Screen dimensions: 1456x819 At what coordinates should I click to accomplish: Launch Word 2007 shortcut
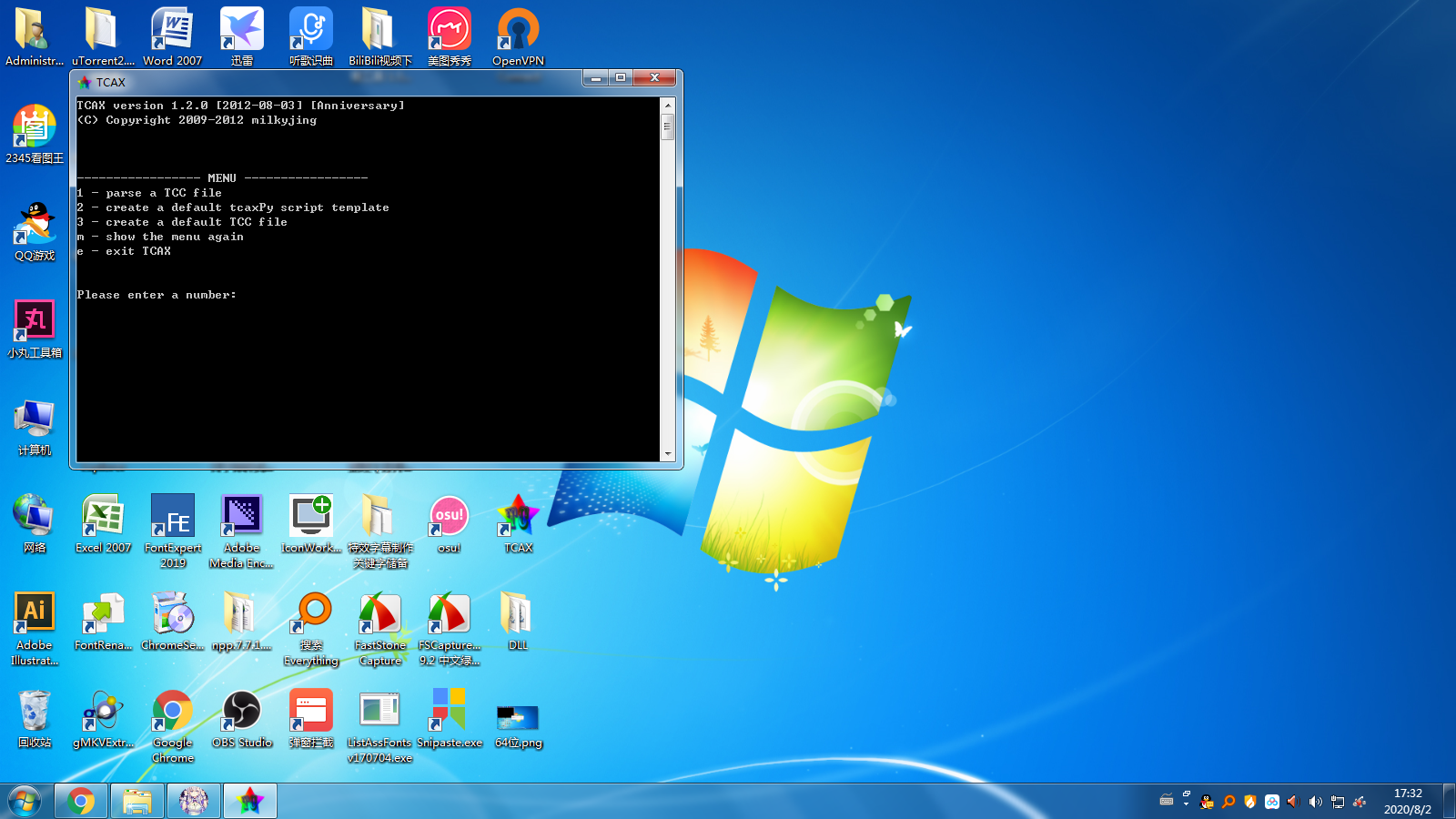coord(172,36)
